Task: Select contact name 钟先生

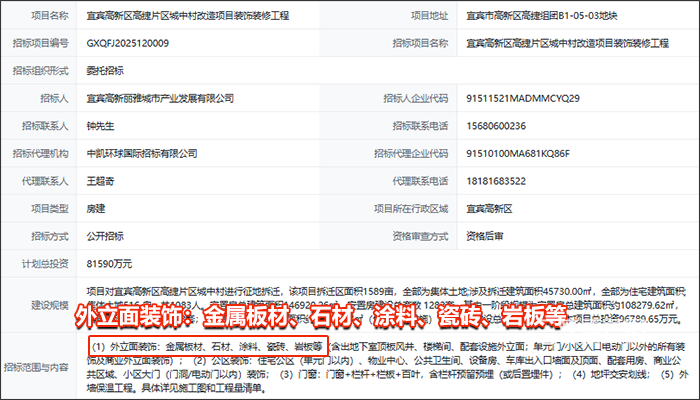Action: pyautogui.click(x=100, y=126)
